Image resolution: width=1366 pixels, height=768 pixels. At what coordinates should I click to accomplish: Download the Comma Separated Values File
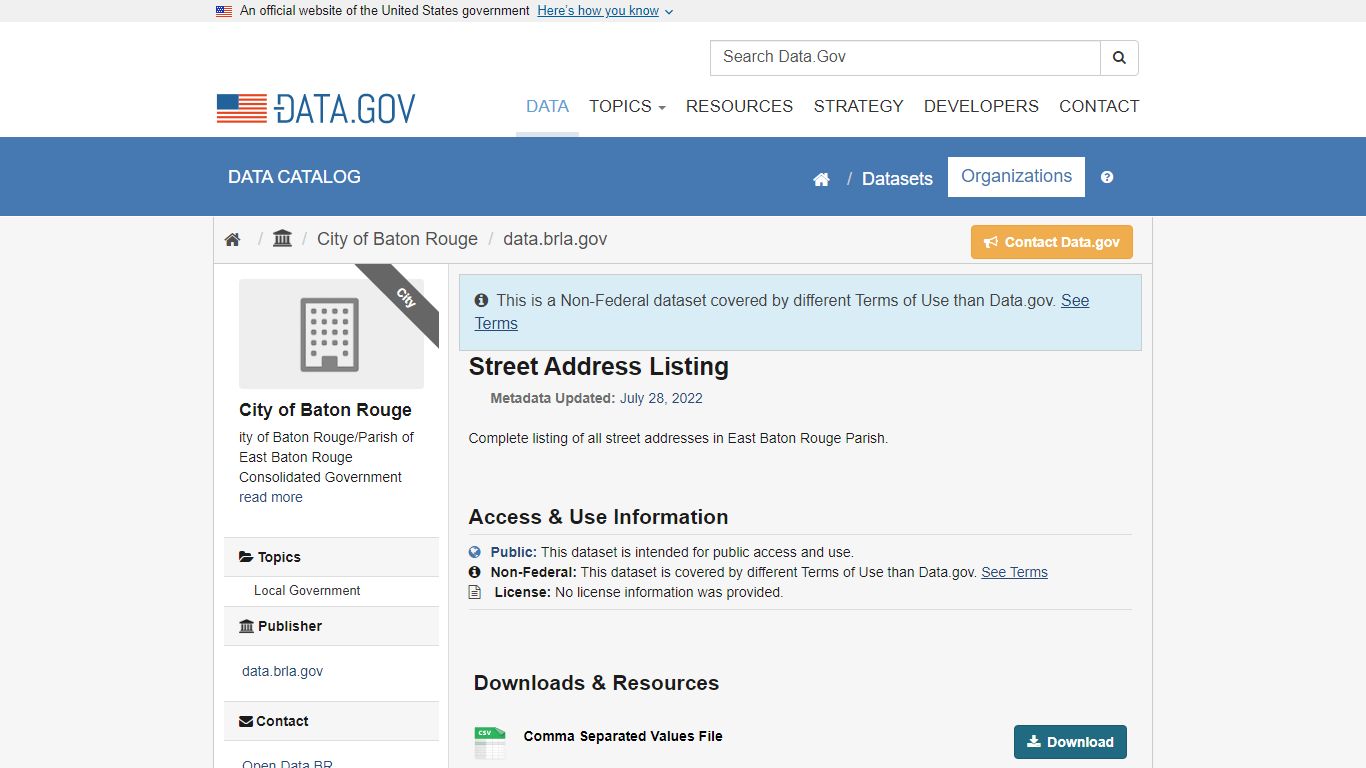(1070, 742)
